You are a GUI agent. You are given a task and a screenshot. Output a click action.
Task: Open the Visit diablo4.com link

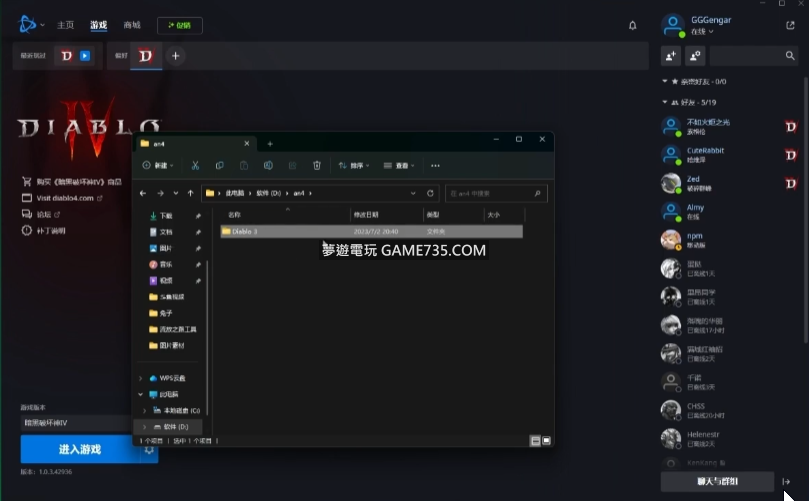62,198
